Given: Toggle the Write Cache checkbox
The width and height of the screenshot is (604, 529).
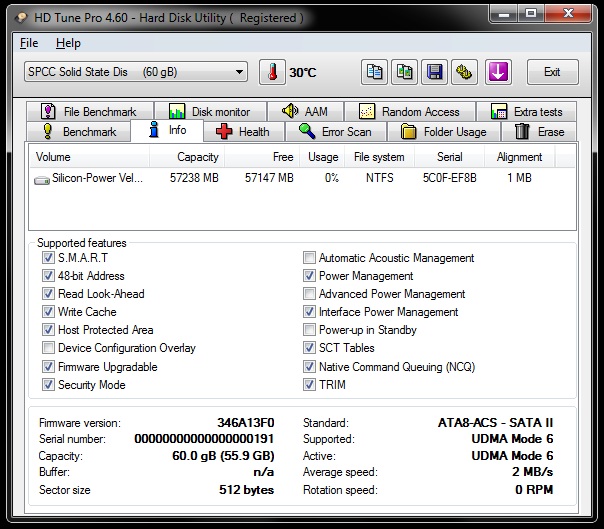Looking at the screenshot, I should pos(49,312).
